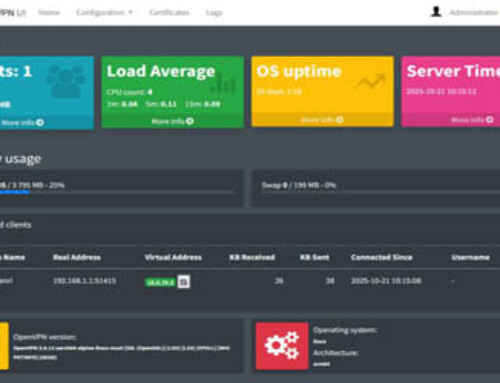Click the KB Sent value 38
Viewport: 500px width, 383px height.
pyautogui.click(x=330, y=281)
